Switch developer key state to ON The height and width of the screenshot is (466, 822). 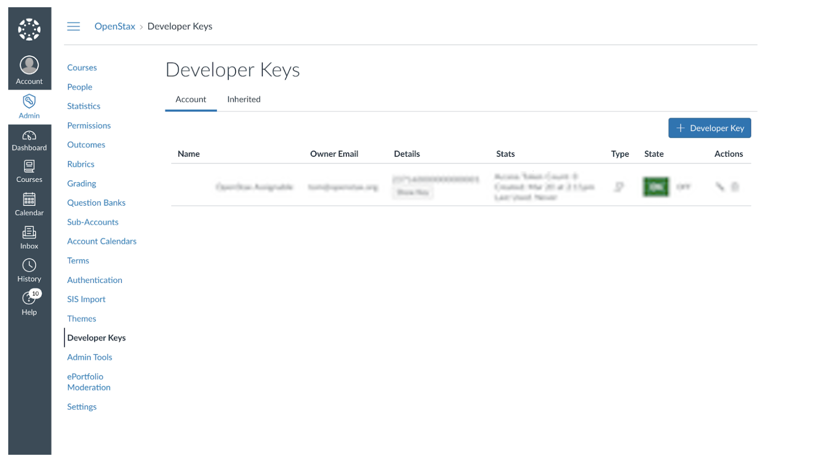click(x=656, y=187)
